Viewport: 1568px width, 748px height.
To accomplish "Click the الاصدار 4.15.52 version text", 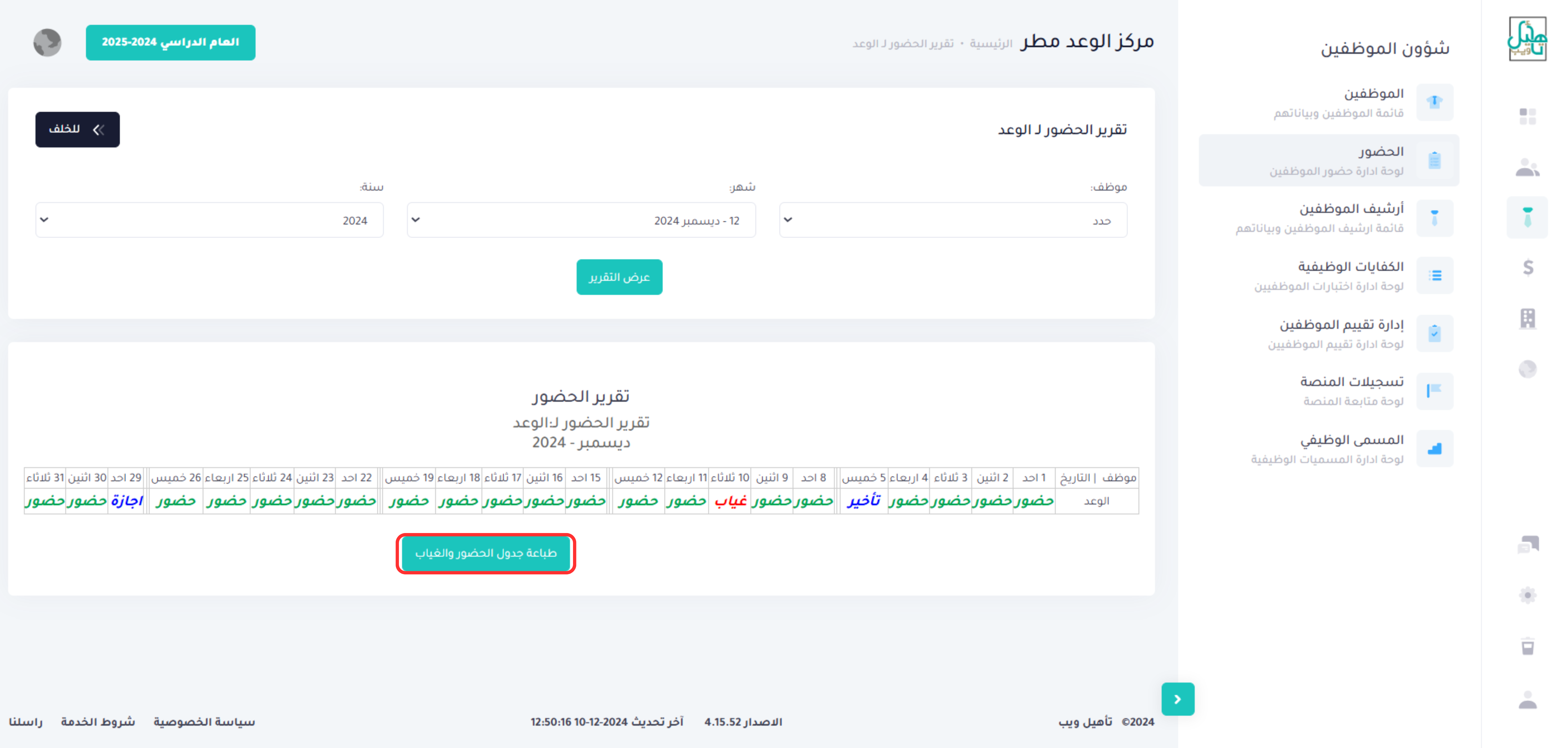I will tap(743, 722).
